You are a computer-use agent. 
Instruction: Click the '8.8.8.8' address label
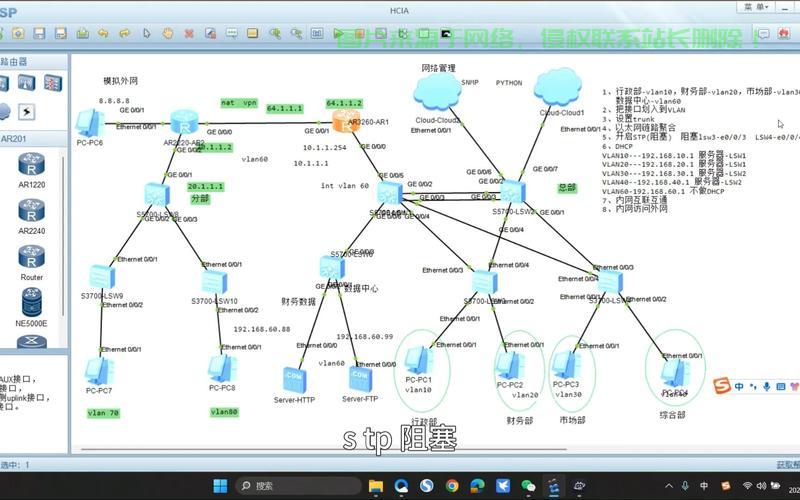[114, 101]
